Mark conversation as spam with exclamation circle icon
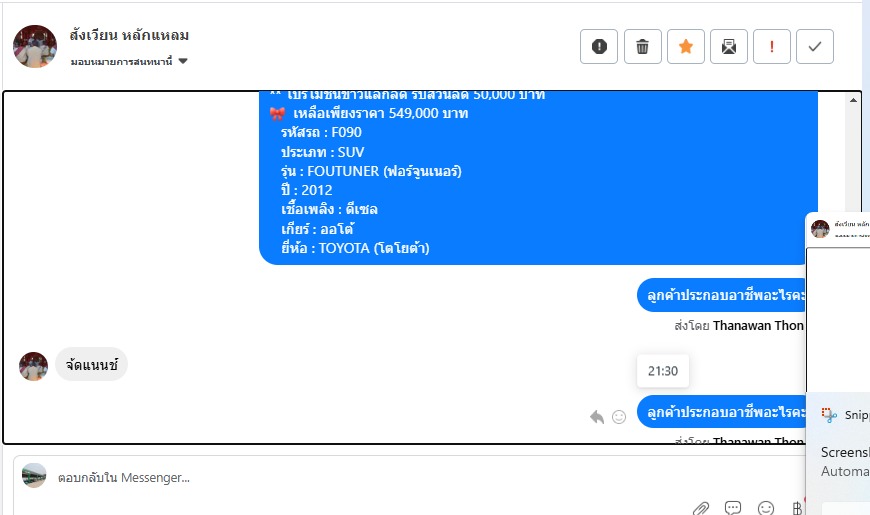 [599, 47]
